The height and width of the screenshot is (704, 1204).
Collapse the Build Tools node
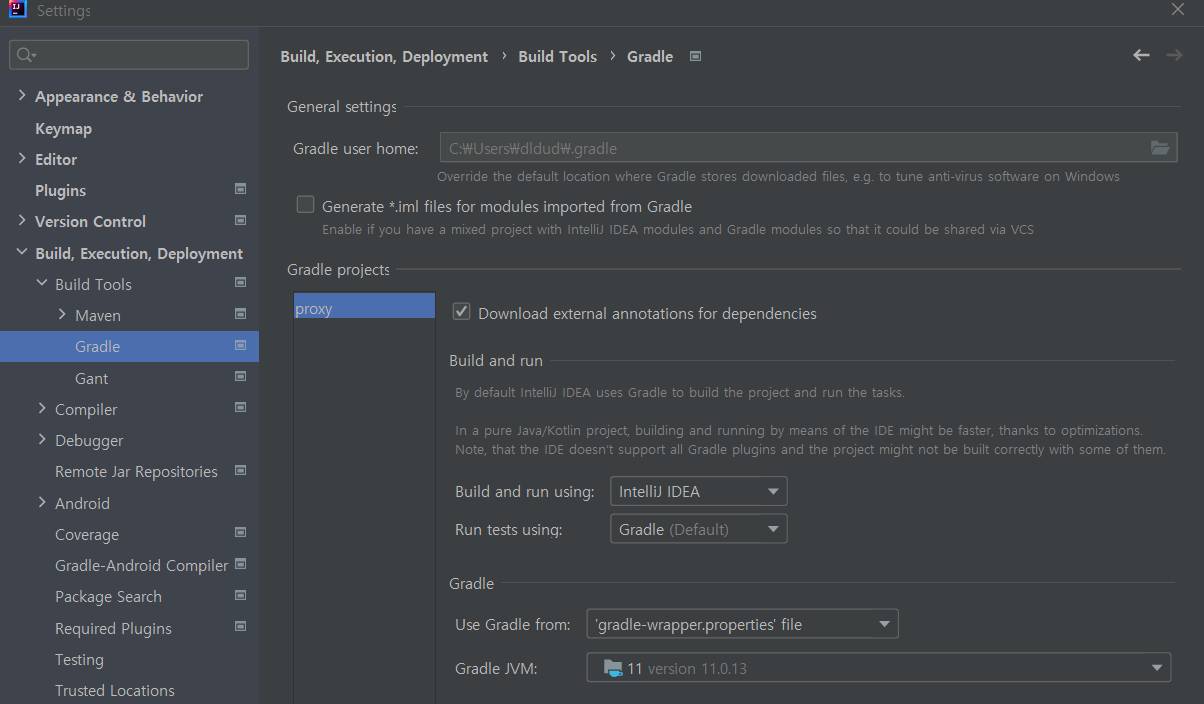point(42,283)
